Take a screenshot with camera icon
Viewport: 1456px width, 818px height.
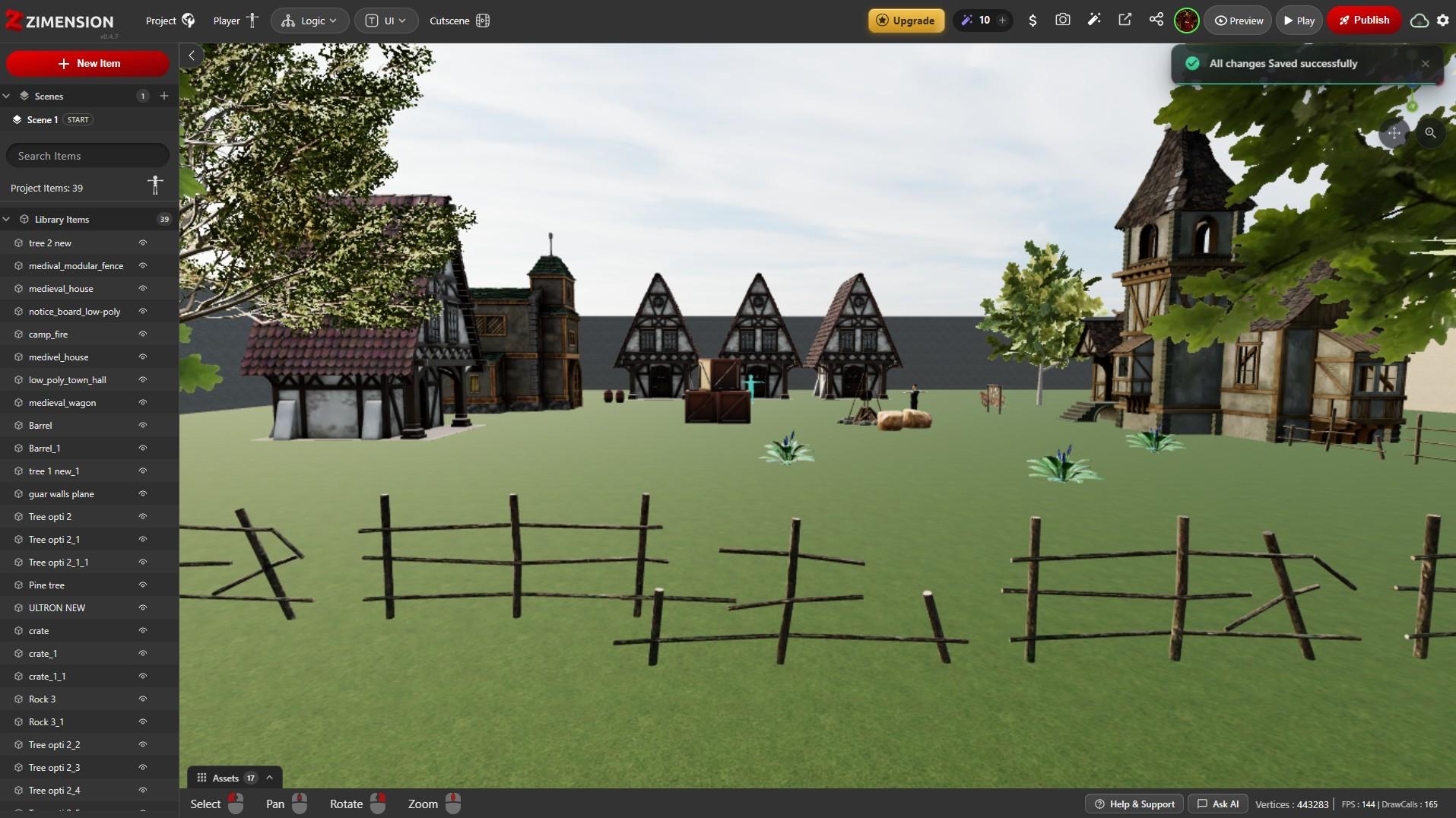[1063, 21]
